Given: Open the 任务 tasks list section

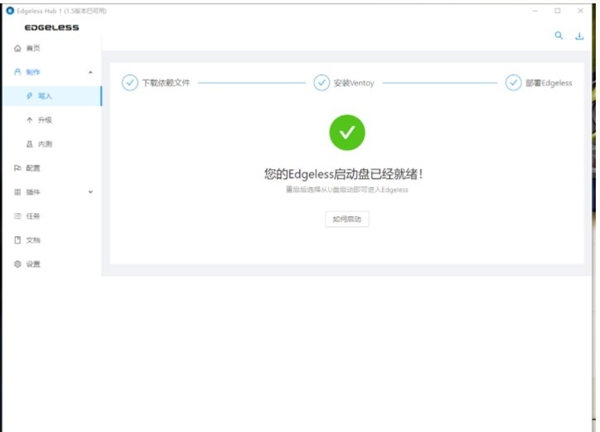Looking at the screenshot, I should coord(27,216).
